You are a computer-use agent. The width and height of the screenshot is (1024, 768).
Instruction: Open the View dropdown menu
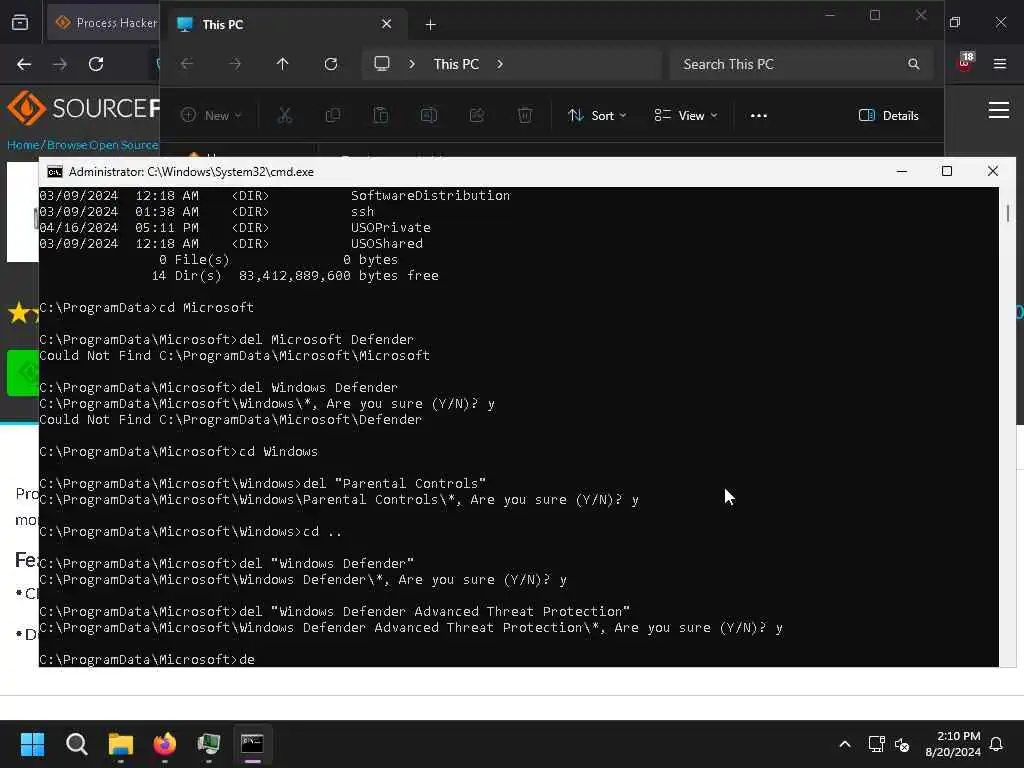[x=686, y=116]
